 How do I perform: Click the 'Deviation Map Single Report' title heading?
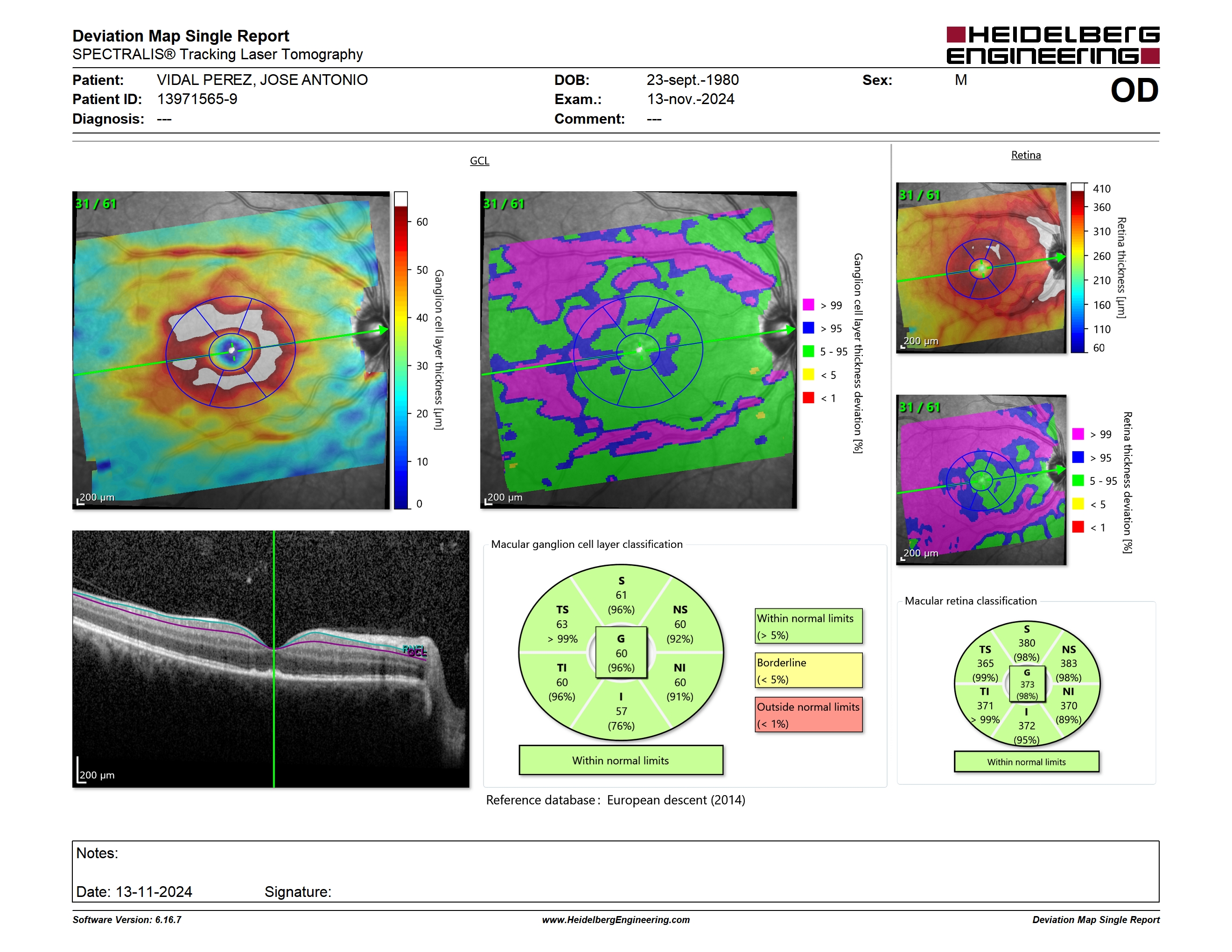coord(181,36)
